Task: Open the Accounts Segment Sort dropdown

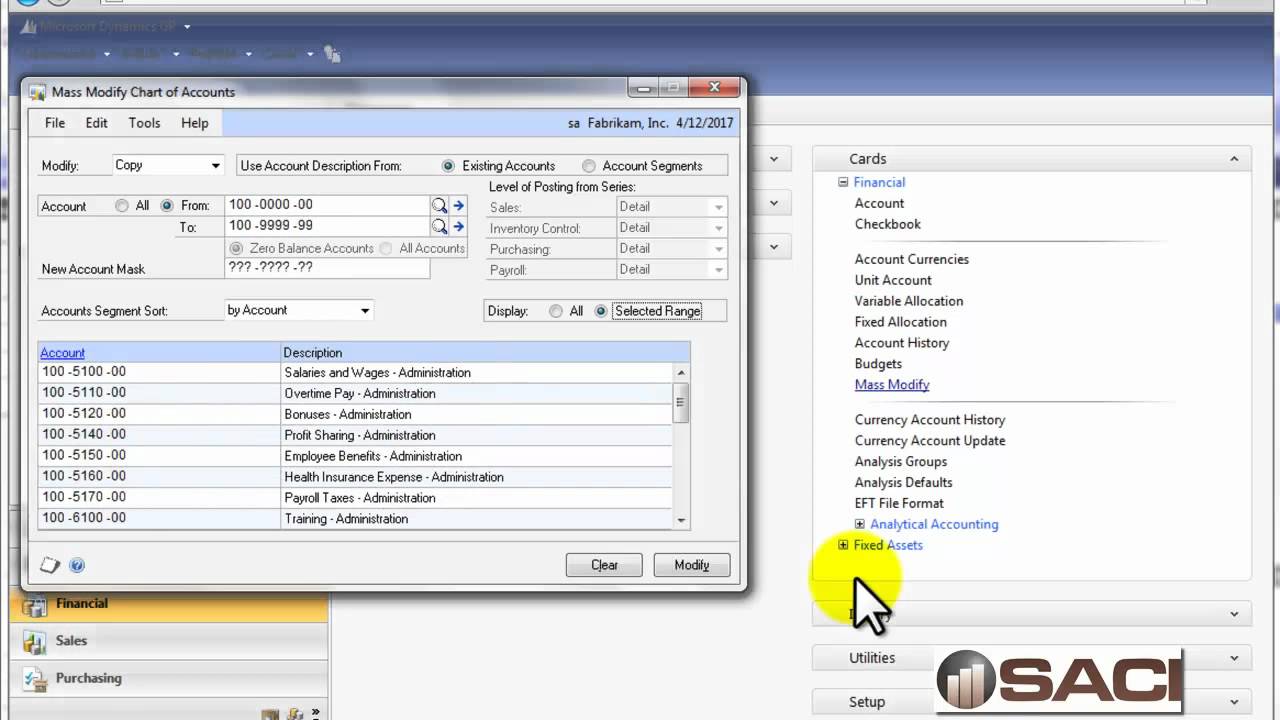Action: (365, 311)
